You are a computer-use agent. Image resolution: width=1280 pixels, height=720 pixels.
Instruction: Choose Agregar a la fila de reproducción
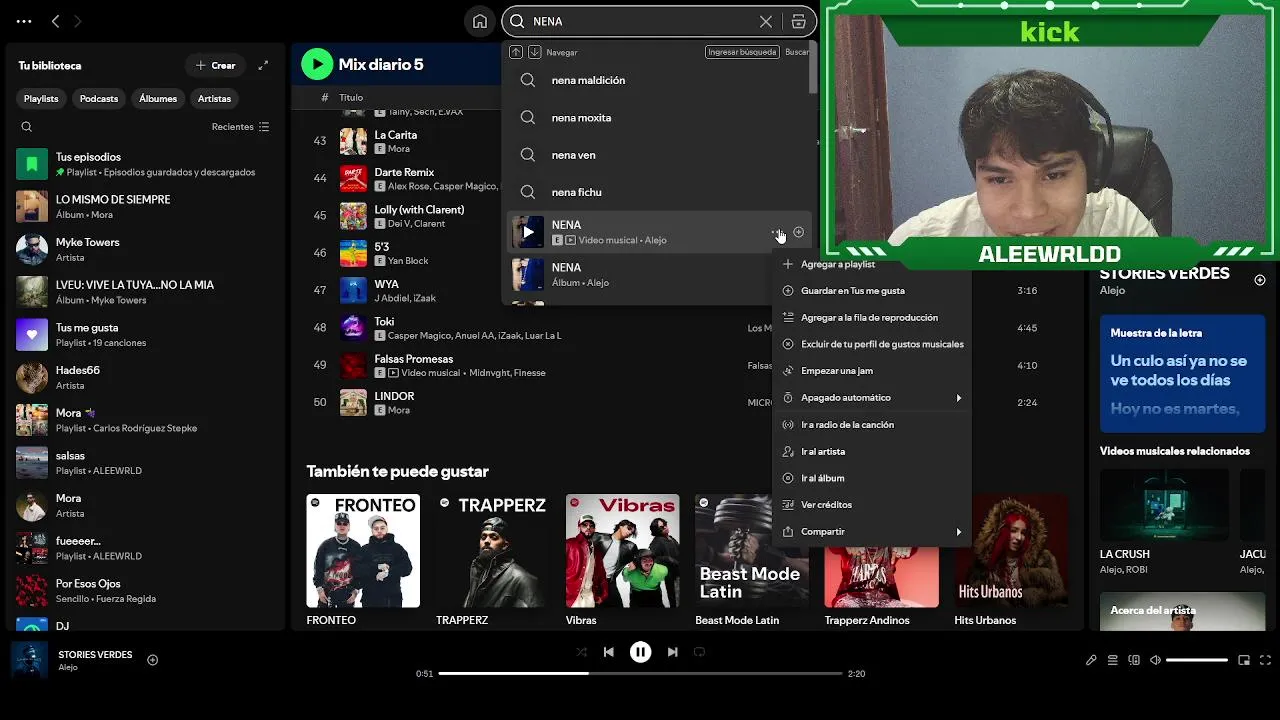872,318
